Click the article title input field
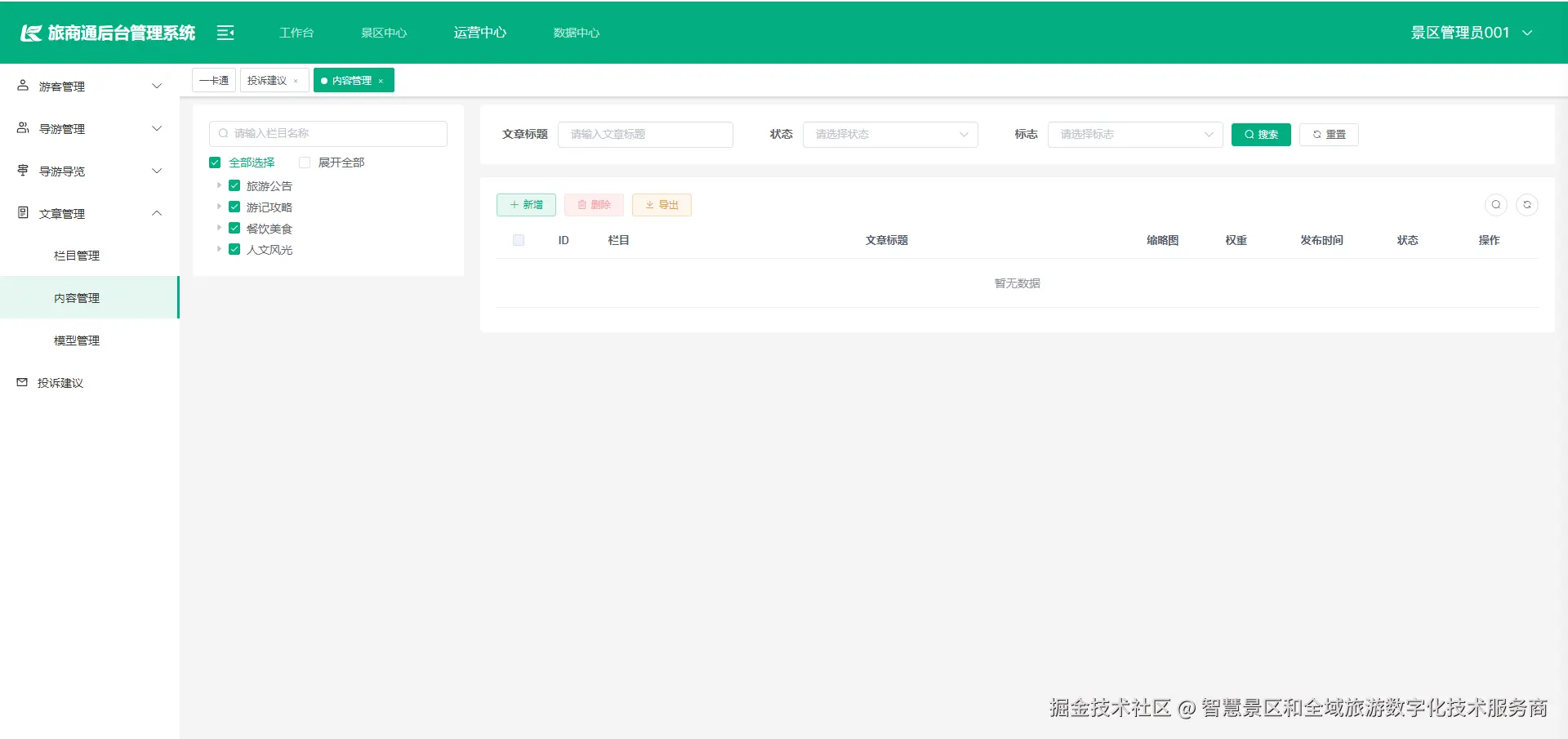The image size is (1568, 739). (x=645, y=134)
